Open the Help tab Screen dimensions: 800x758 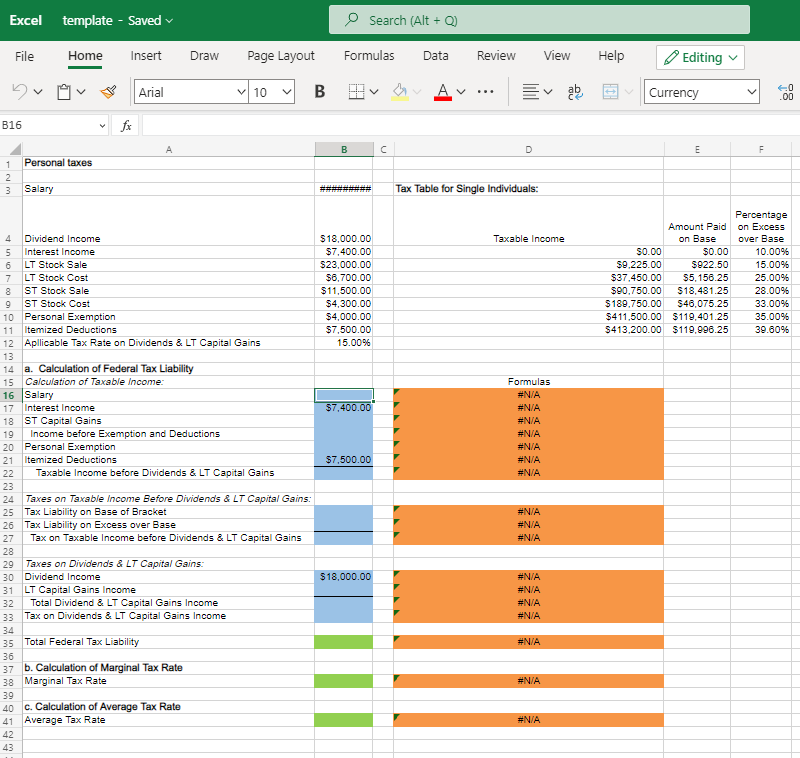point(611,56)
